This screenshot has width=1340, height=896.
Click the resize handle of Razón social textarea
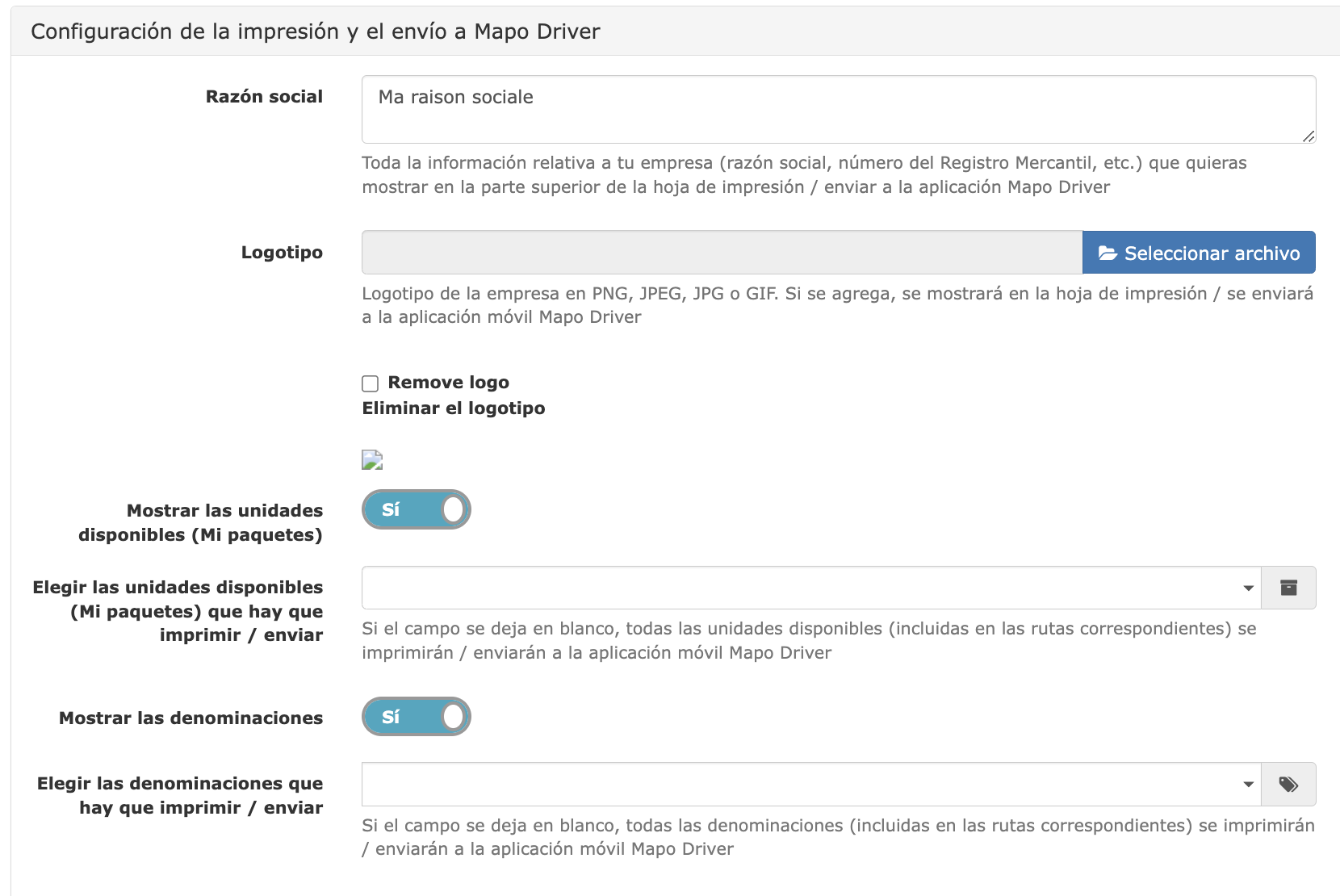(x=1309, y=136)
